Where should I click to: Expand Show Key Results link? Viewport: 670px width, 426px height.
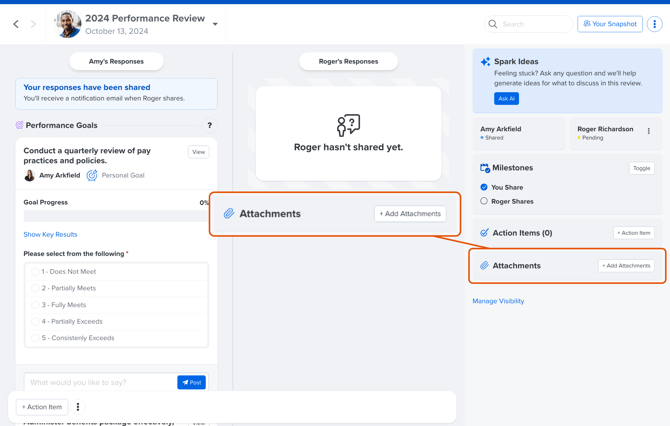50,235
